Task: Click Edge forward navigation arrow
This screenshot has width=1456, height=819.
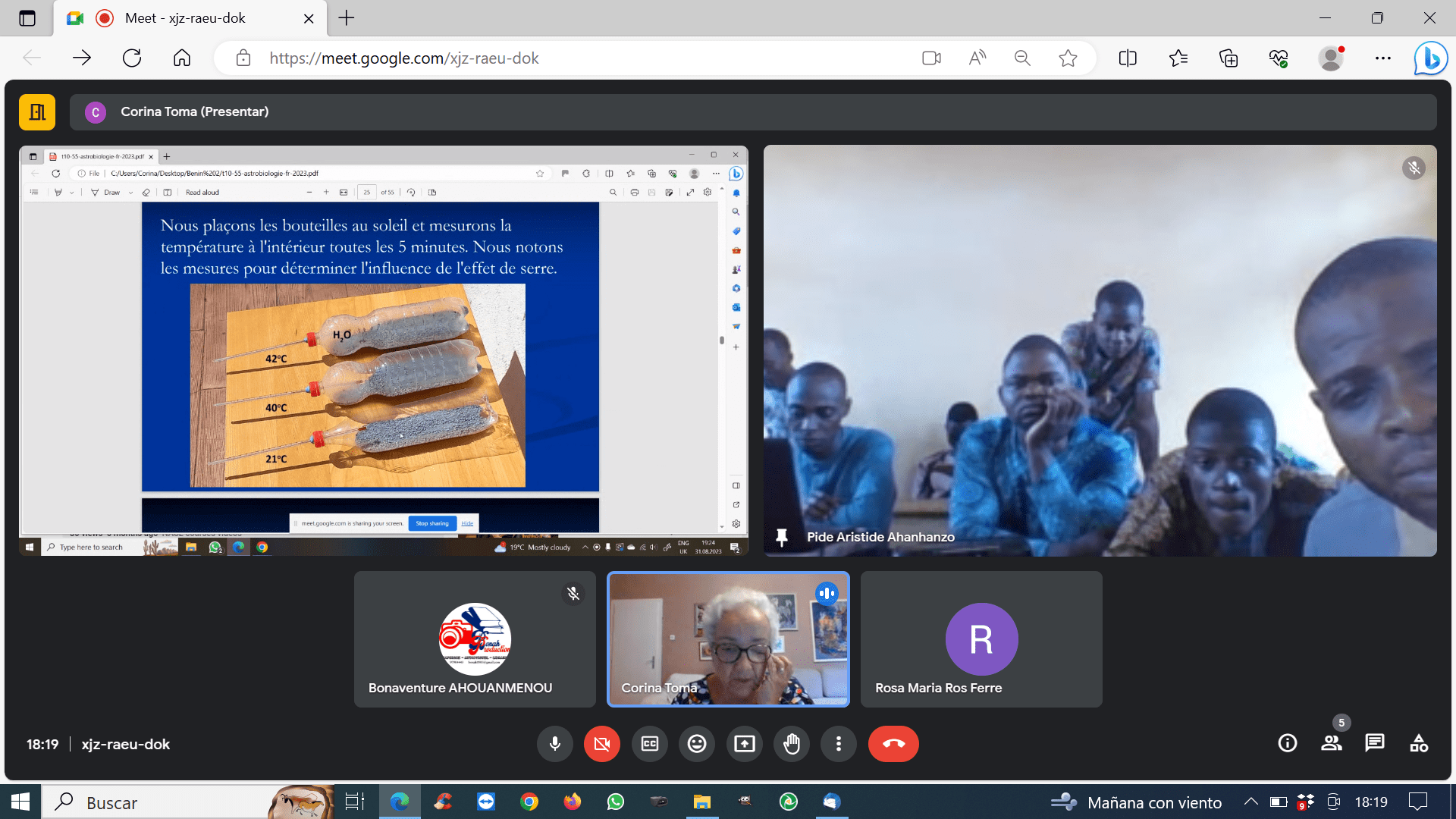Action: click(82, 58)
